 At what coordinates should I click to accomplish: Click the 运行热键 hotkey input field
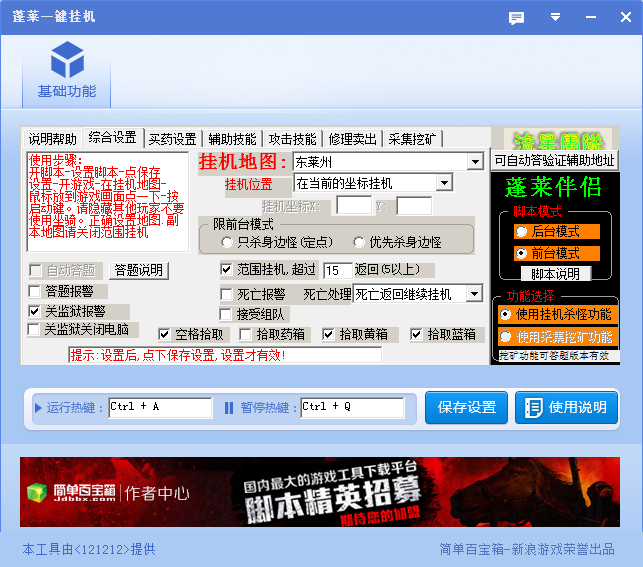coord(160,407)
